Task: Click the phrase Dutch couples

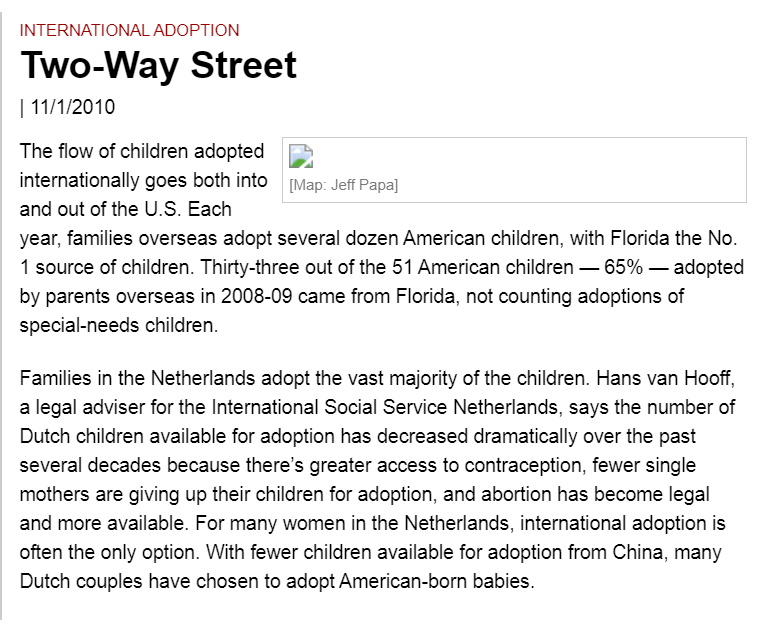Action: (84, 580)
